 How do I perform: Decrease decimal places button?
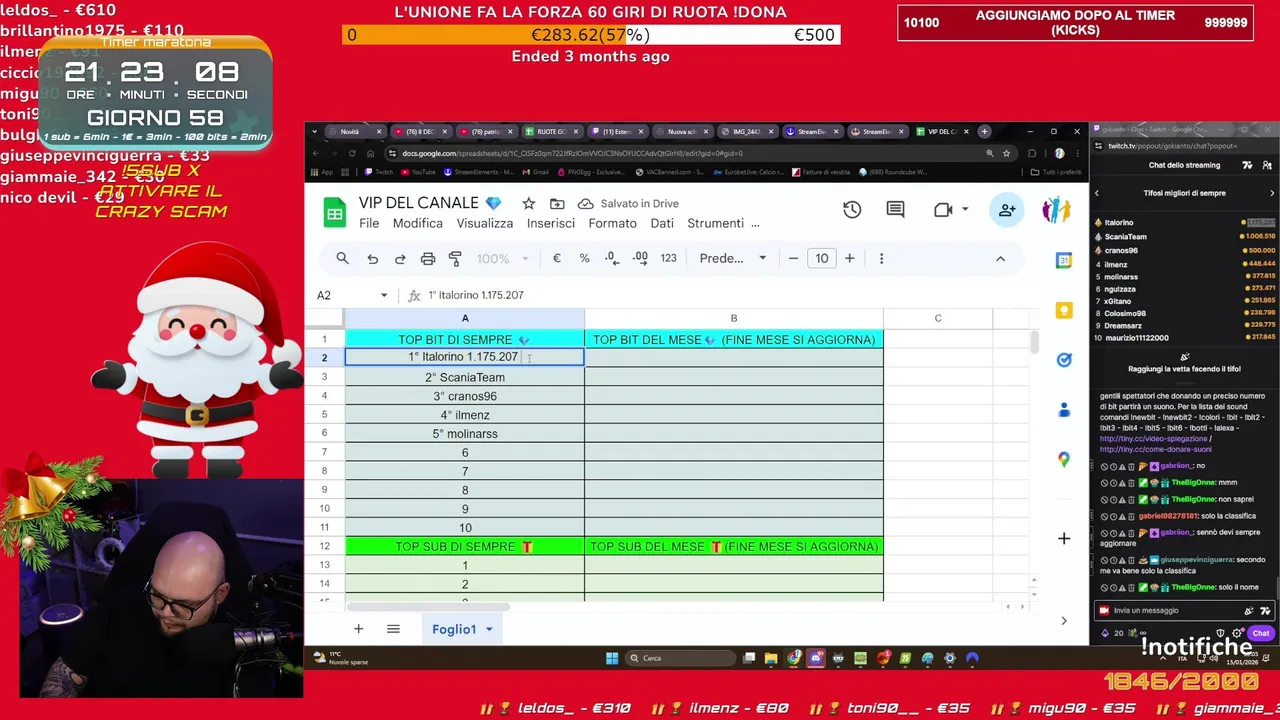[612, 258]
